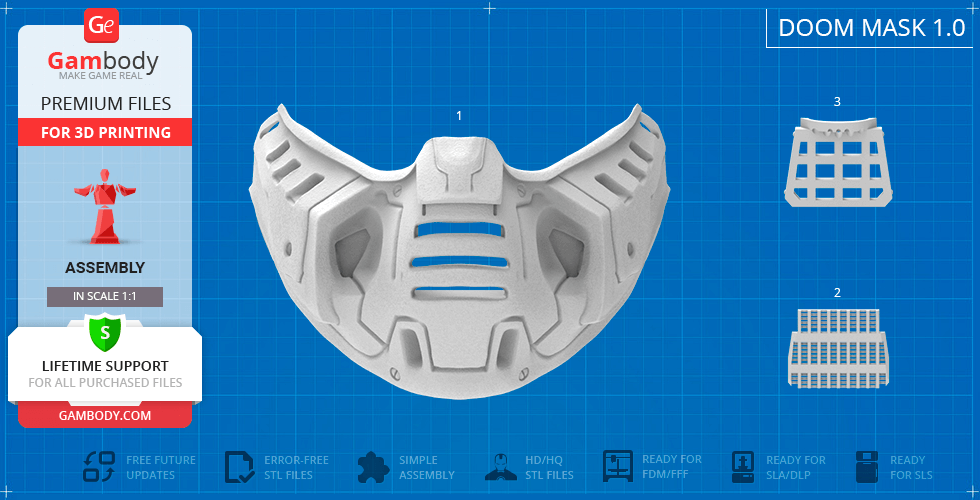Click the Error-Free STL Files icon
The width and height of the screenshot is (980, 500).
click(239, 467)
